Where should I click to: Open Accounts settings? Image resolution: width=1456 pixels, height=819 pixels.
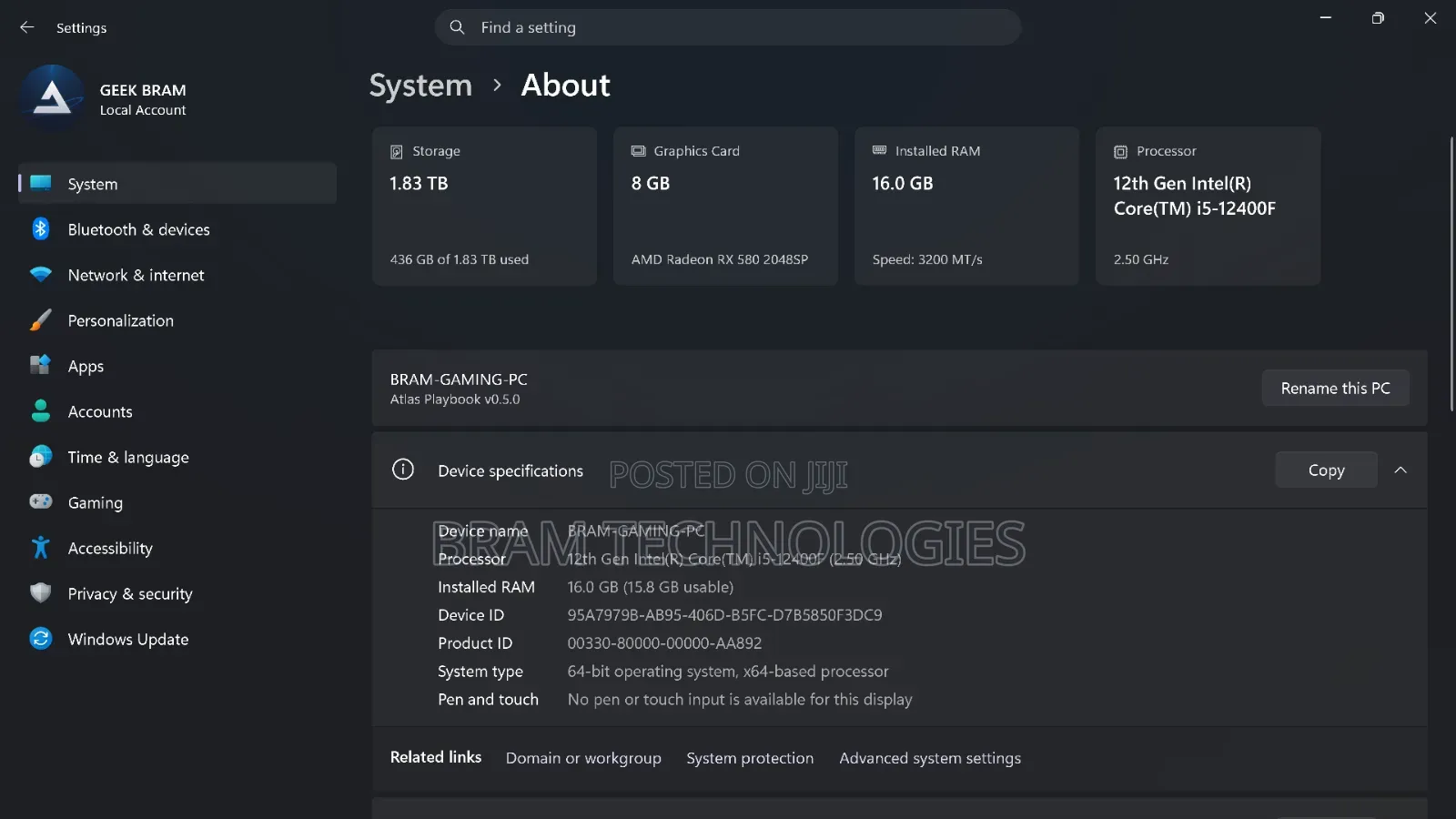coord(177,411)
